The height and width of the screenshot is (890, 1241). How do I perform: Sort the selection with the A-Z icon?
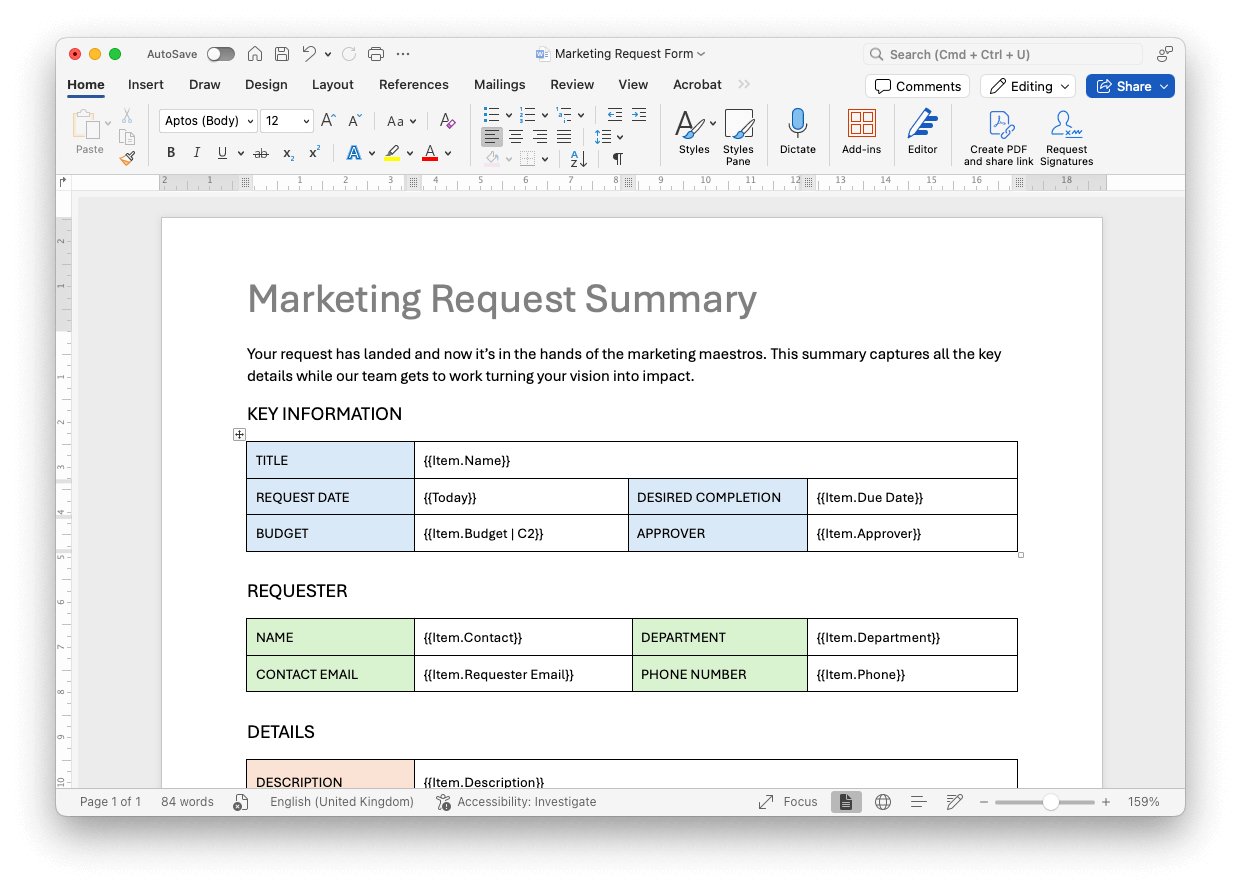579,158
